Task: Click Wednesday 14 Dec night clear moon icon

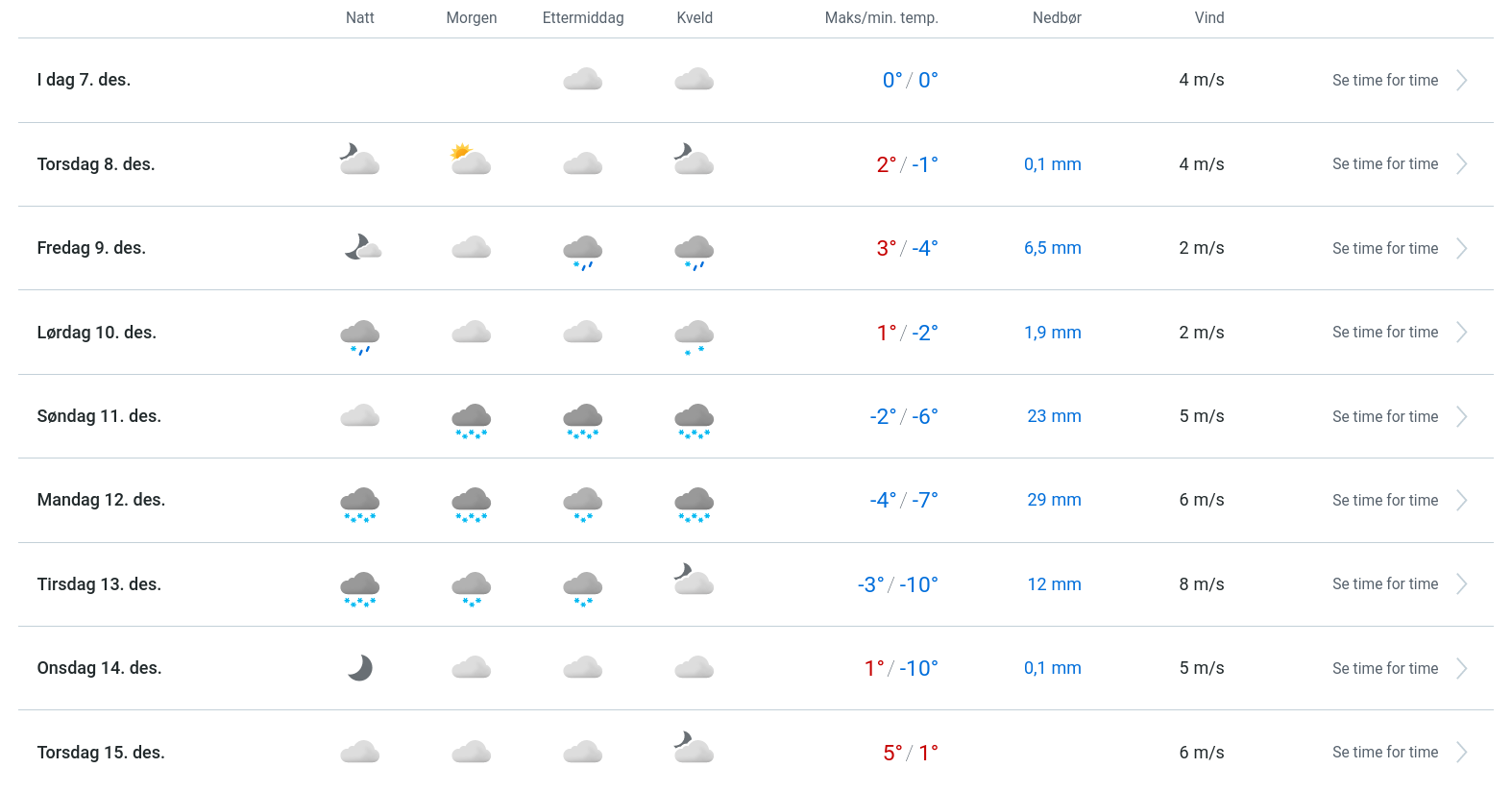Action: (x=360, y=668)
